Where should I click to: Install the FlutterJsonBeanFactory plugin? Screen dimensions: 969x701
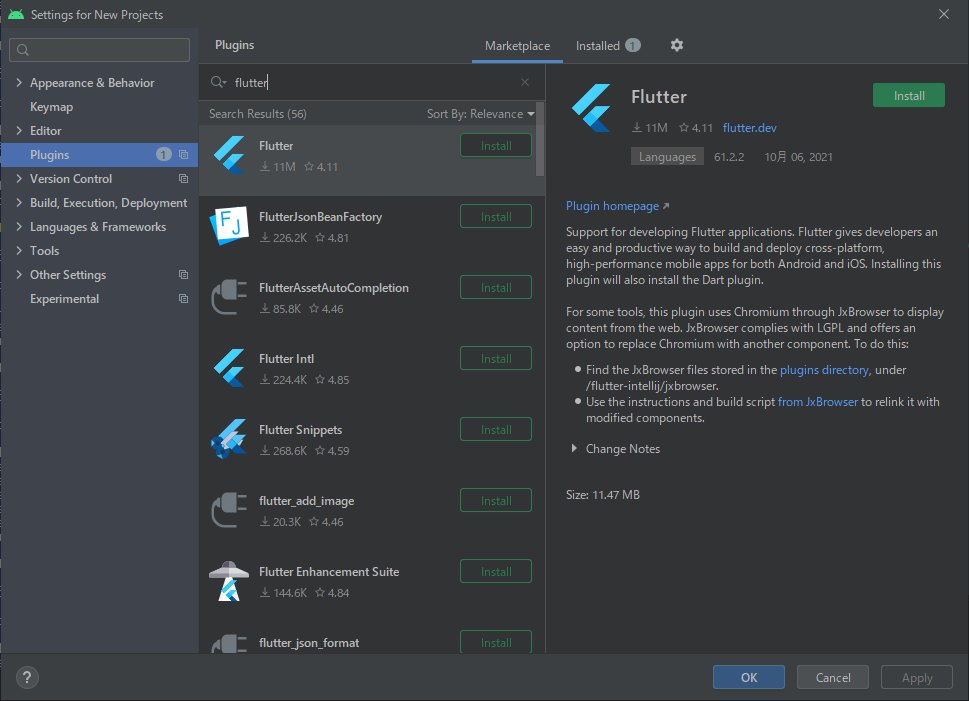pyautogui.click(x=496, y=216)
